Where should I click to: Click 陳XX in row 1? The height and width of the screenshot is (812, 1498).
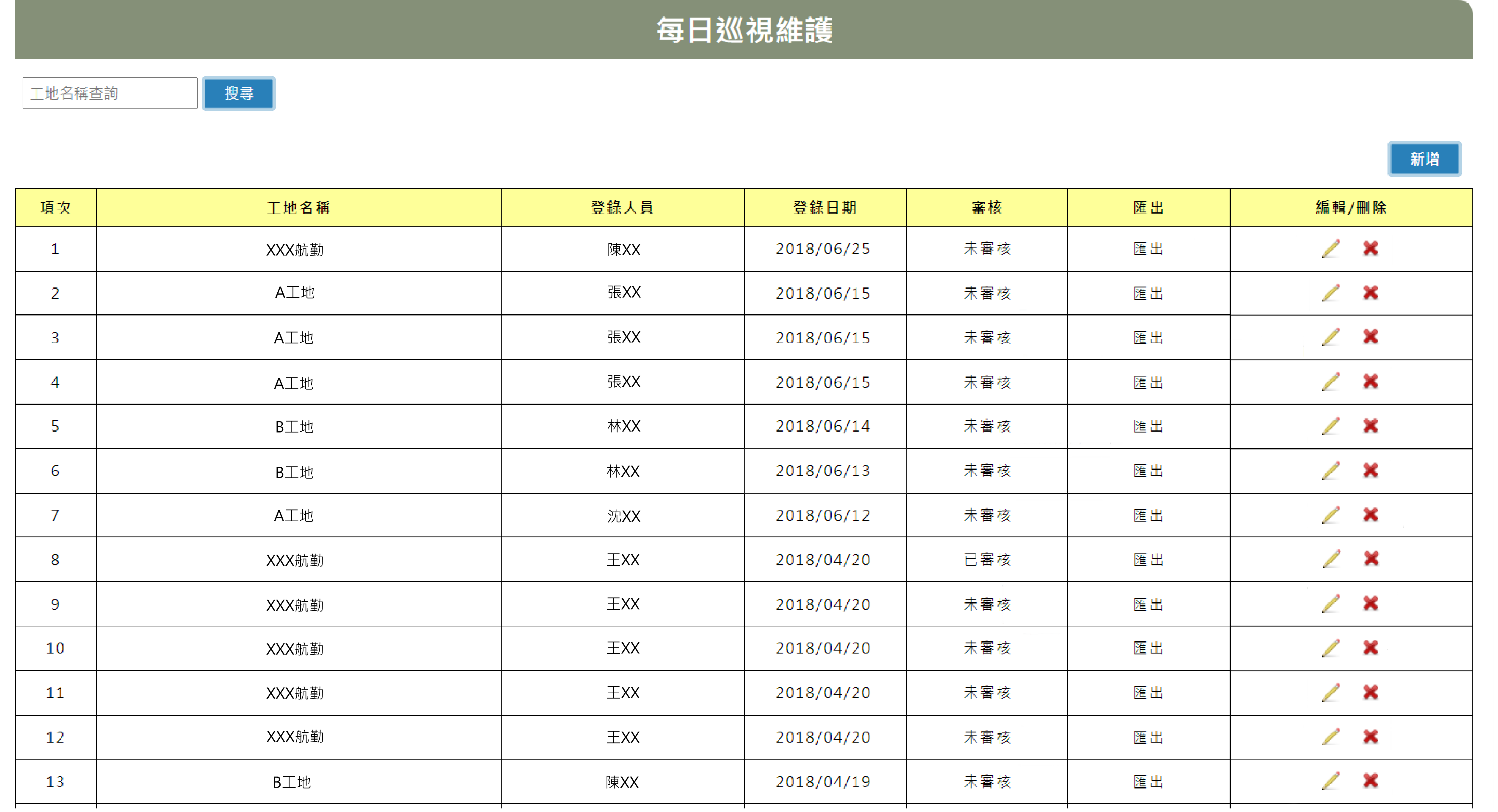pos(623,250)
